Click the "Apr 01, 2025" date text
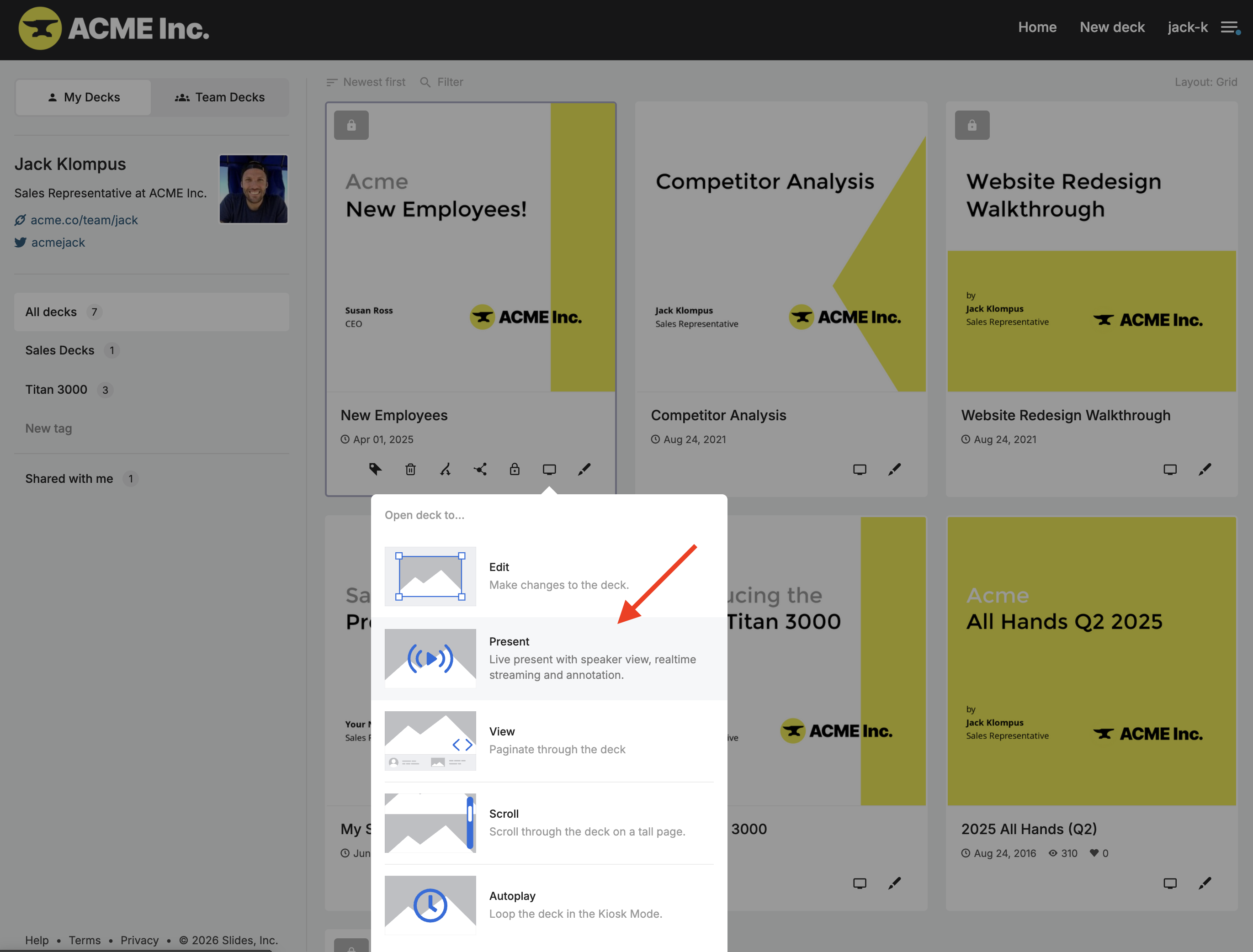 (383, 439)
